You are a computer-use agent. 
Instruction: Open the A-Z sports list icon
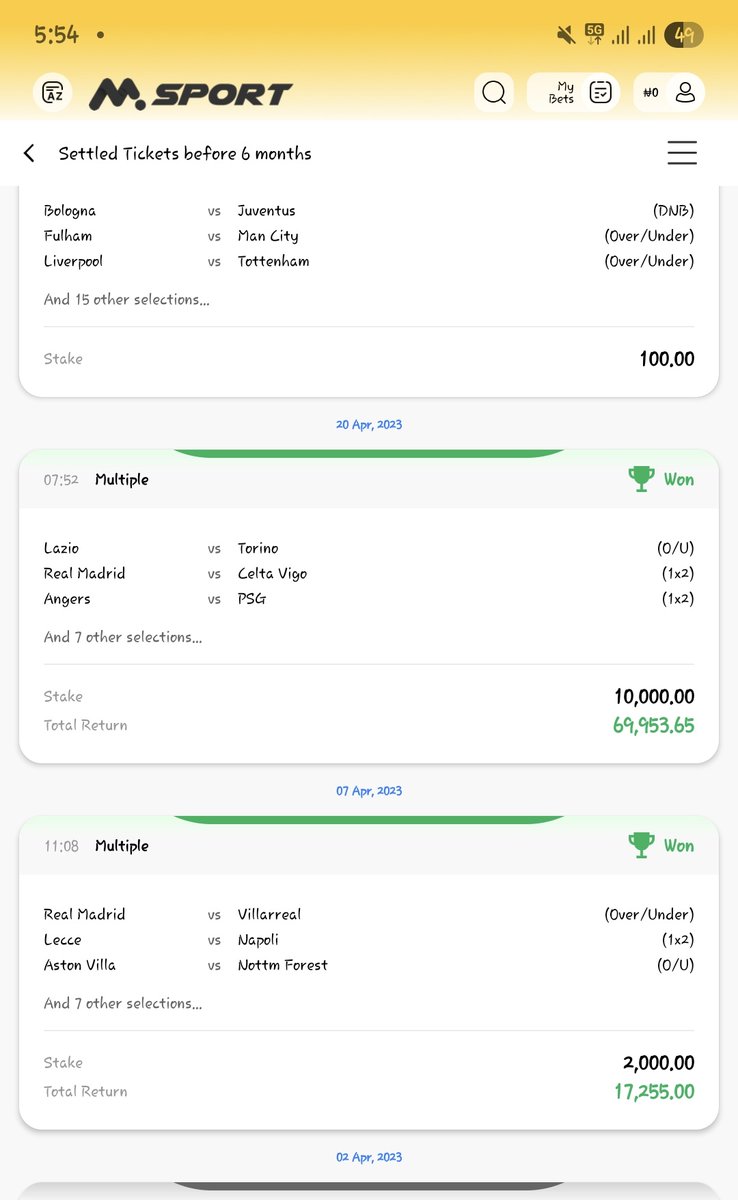52,93
